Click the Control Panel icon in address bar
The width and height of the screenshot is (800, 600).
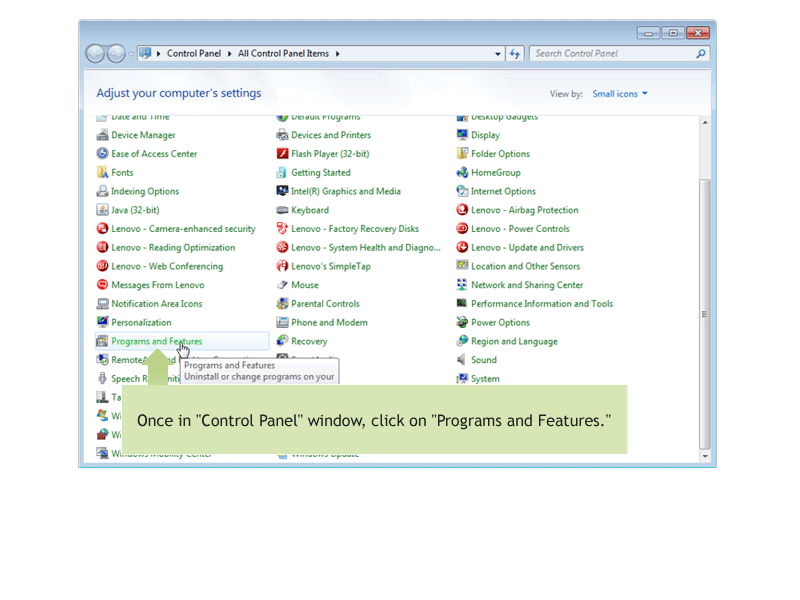[x=145, y=53]
